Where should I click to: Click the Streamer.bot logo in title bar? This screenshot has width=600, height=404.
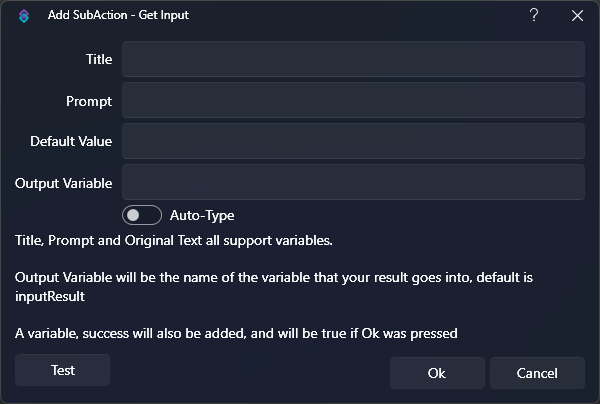click(x=25, y=16)
